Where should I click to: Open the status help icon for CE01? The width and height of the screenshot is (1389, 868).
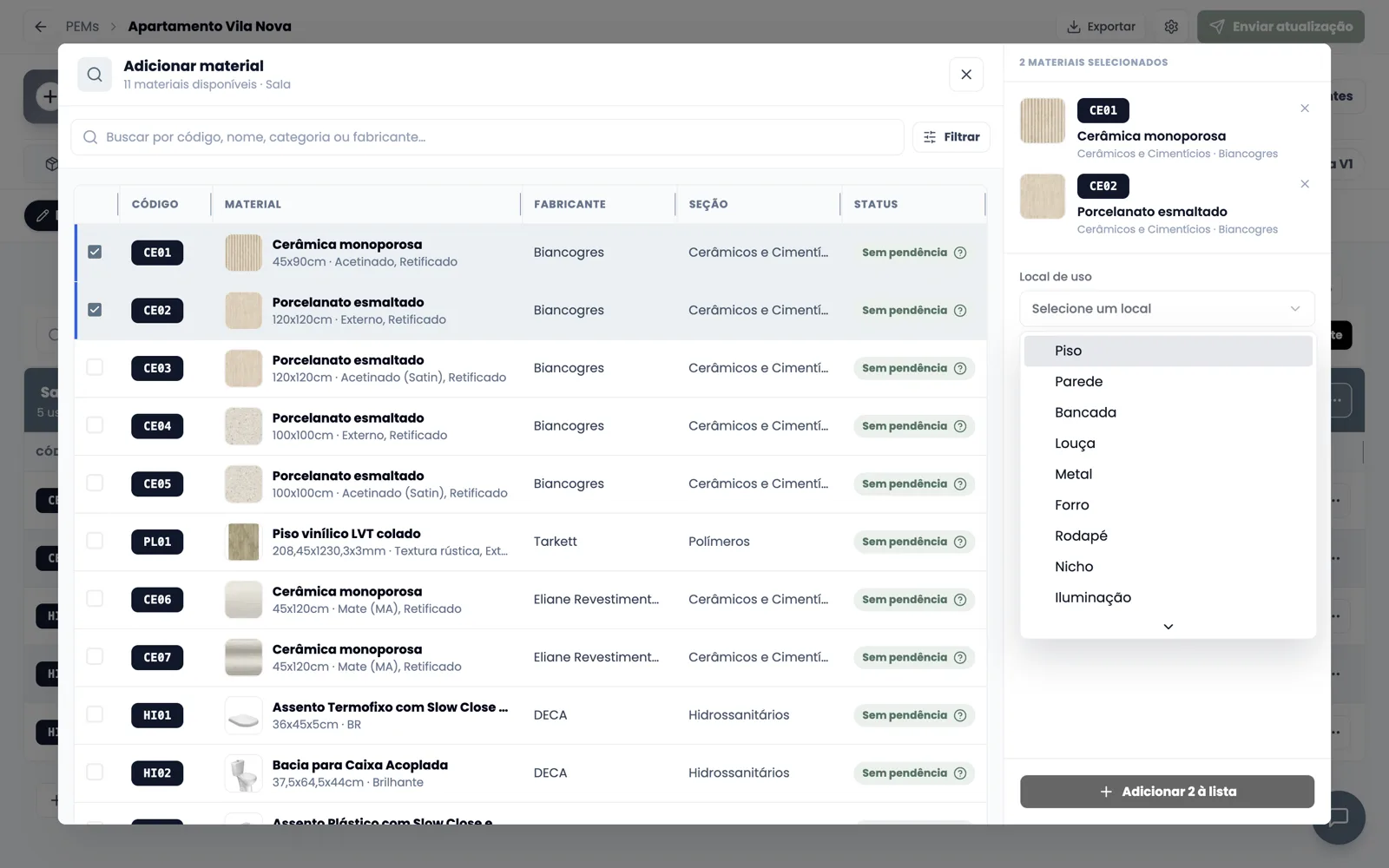(960, 253)
